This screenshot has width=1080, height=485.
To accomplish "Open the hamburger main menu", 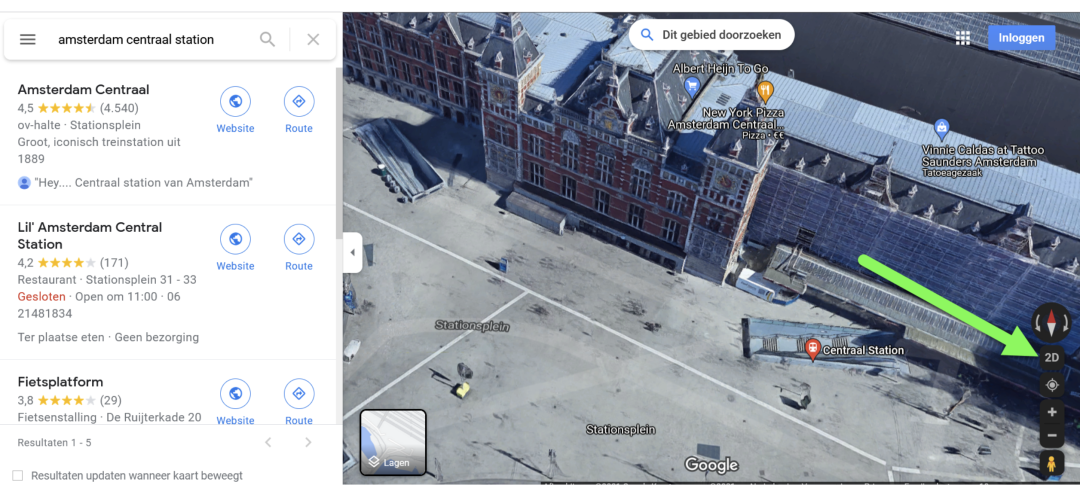I will (28, 39).
